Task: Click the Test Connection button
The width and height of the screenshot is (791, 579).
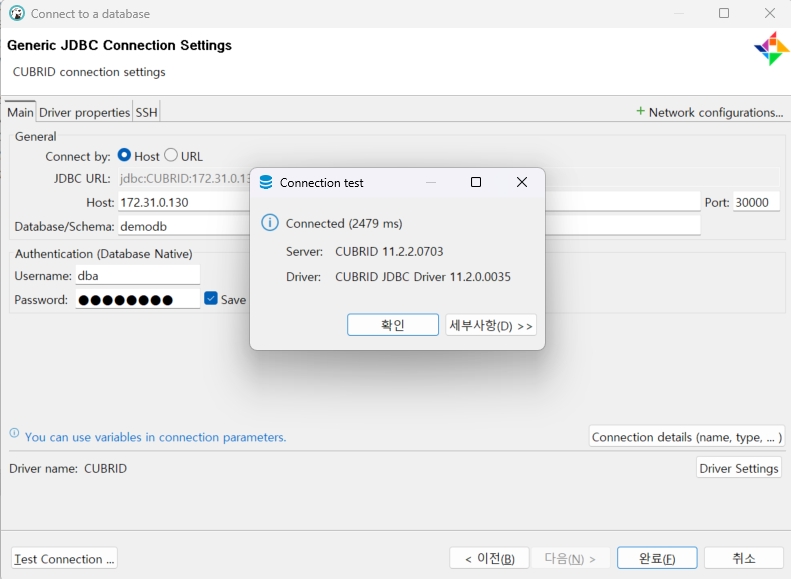Action: tap(64, 559)
